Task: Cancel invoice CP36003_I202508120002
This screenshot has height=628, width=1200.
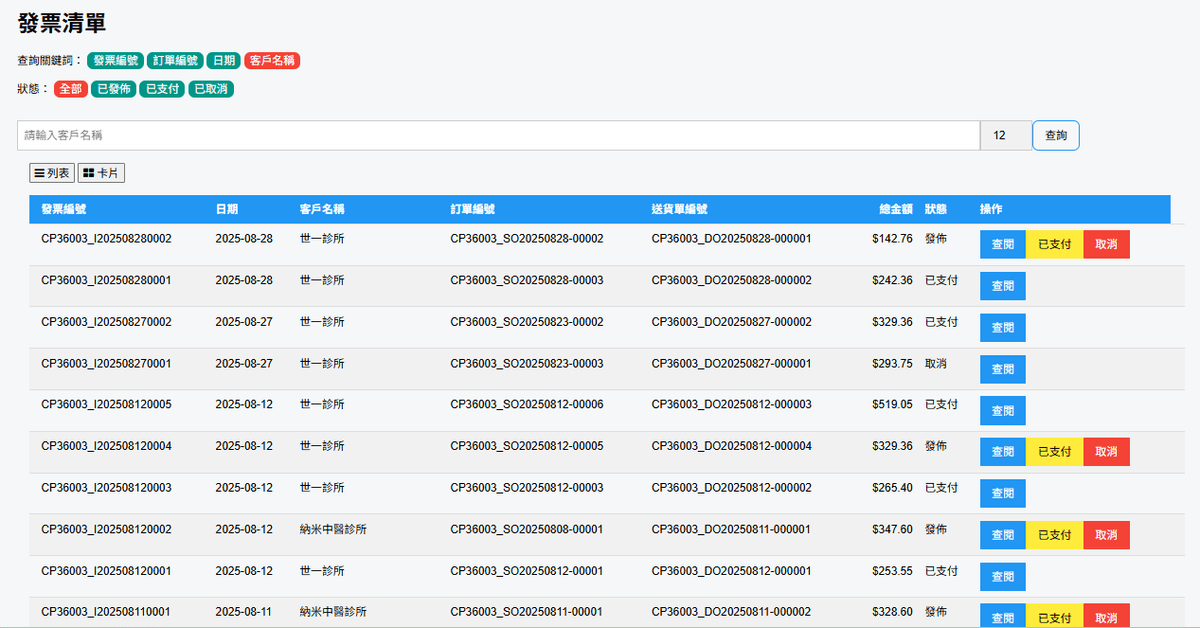Action: point(1106,535)
